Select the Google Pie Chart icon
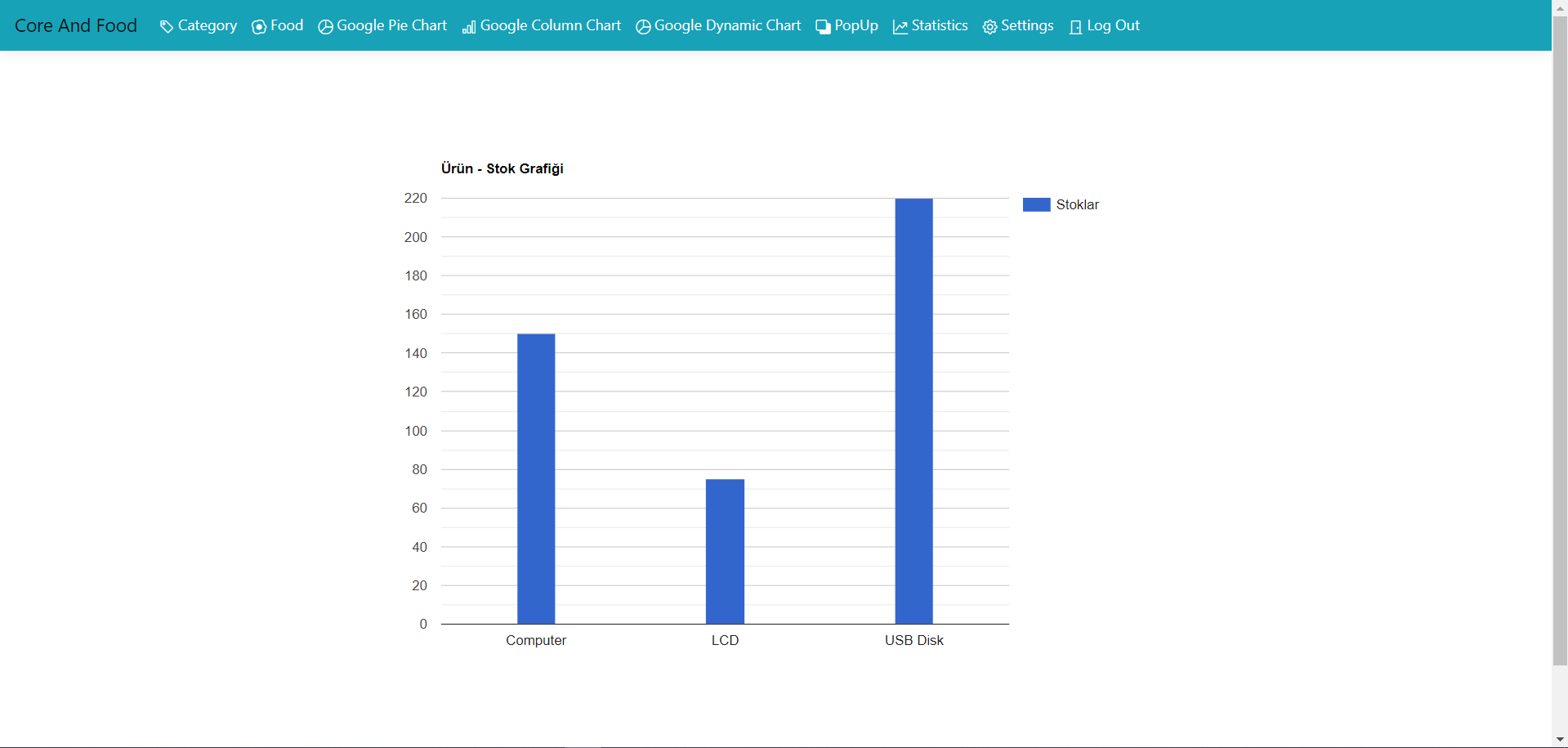 325,25
